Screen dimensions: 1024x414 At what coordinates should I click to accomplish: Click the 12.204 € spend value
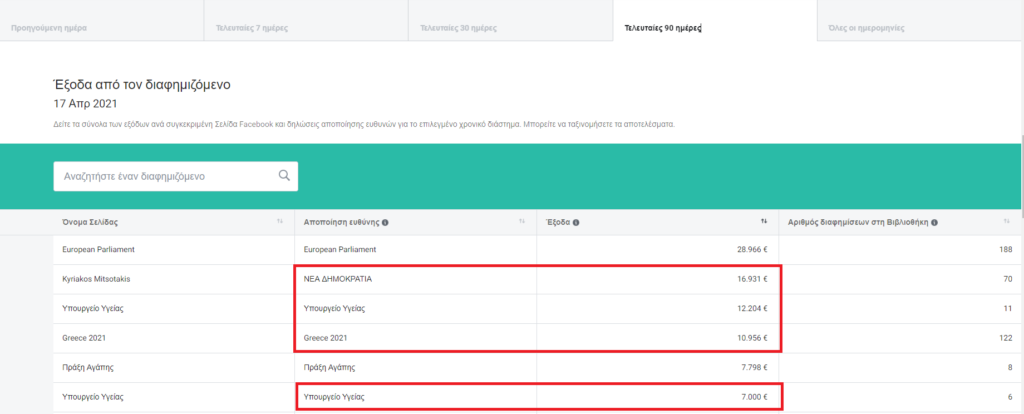coord(752,309)
